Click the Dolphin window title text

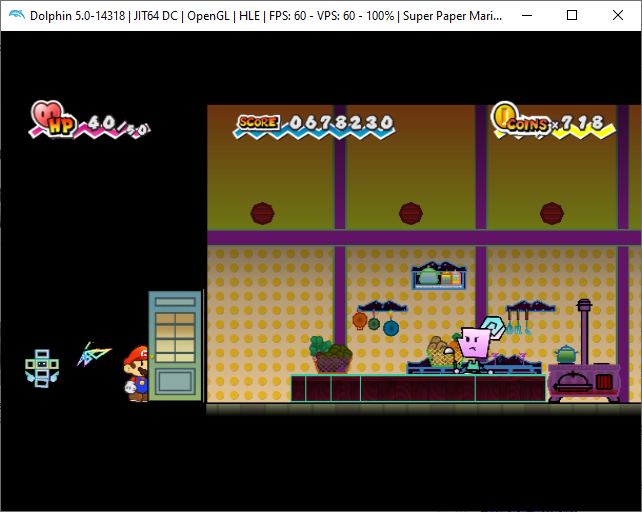[x=266, y=16]
